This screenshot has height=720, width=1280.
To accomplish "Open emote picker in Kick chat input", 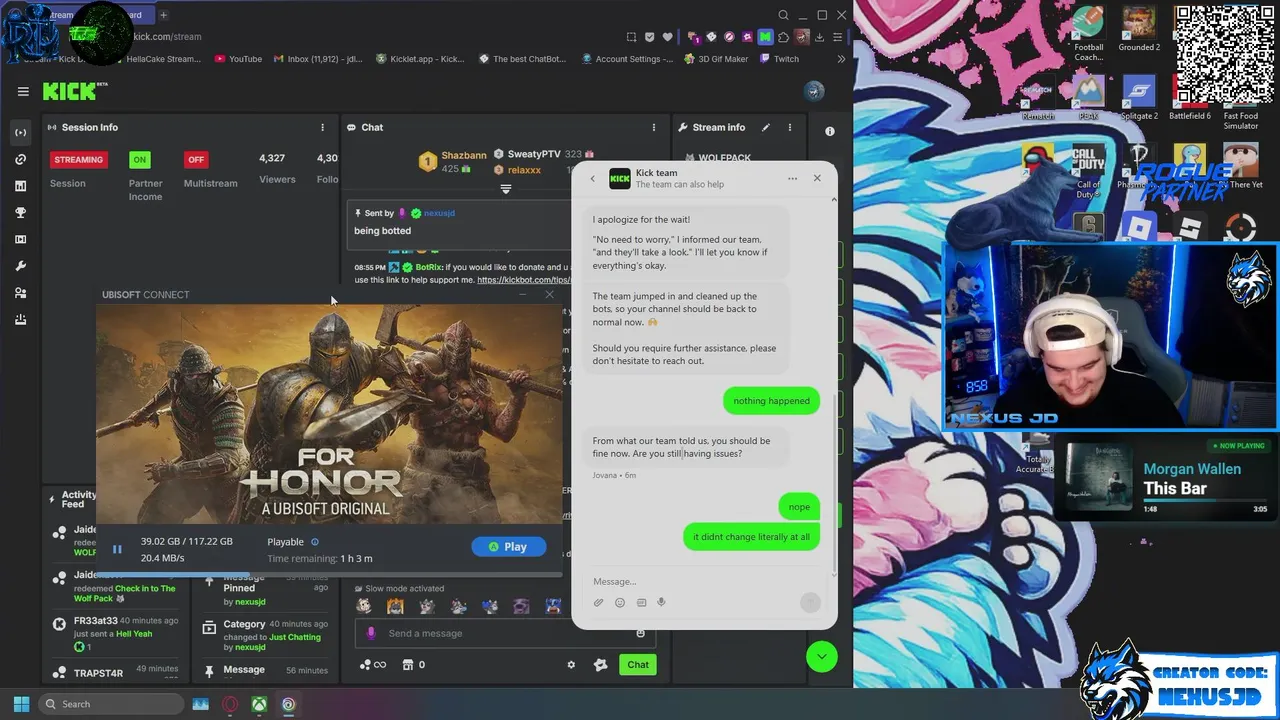I will click(x=641, y=633).
